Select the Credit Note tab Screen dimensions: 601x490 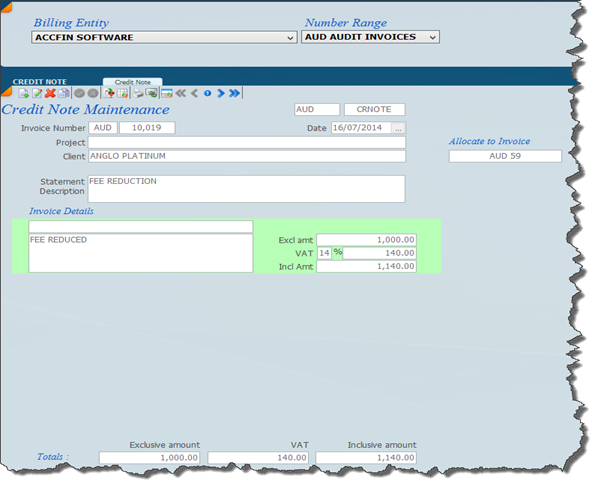pyautogui.click(x=132, y=83)
